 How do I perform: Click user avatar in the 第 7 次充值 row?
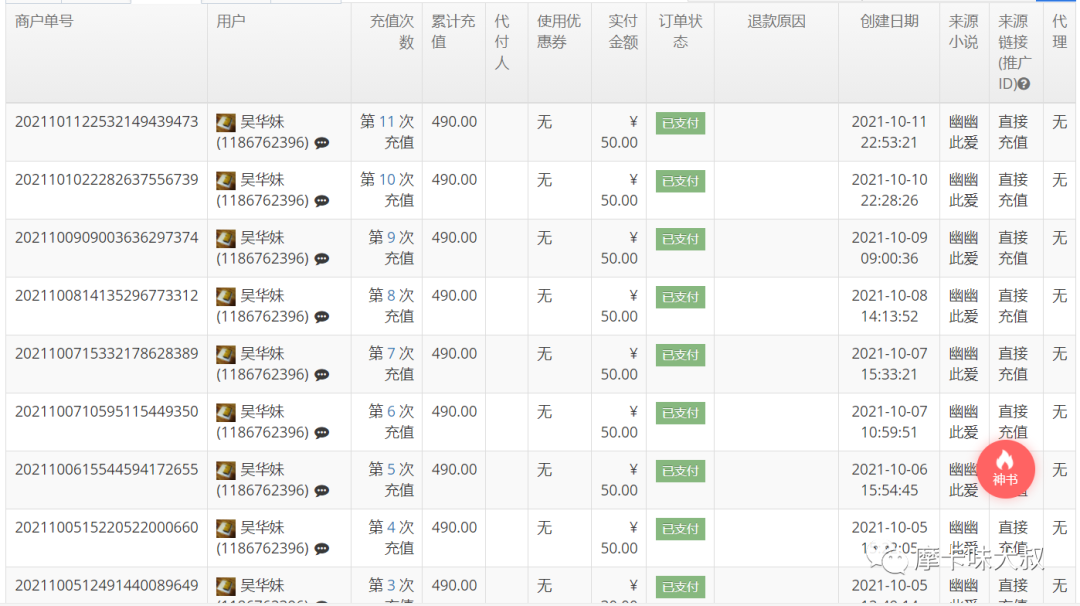226,354
